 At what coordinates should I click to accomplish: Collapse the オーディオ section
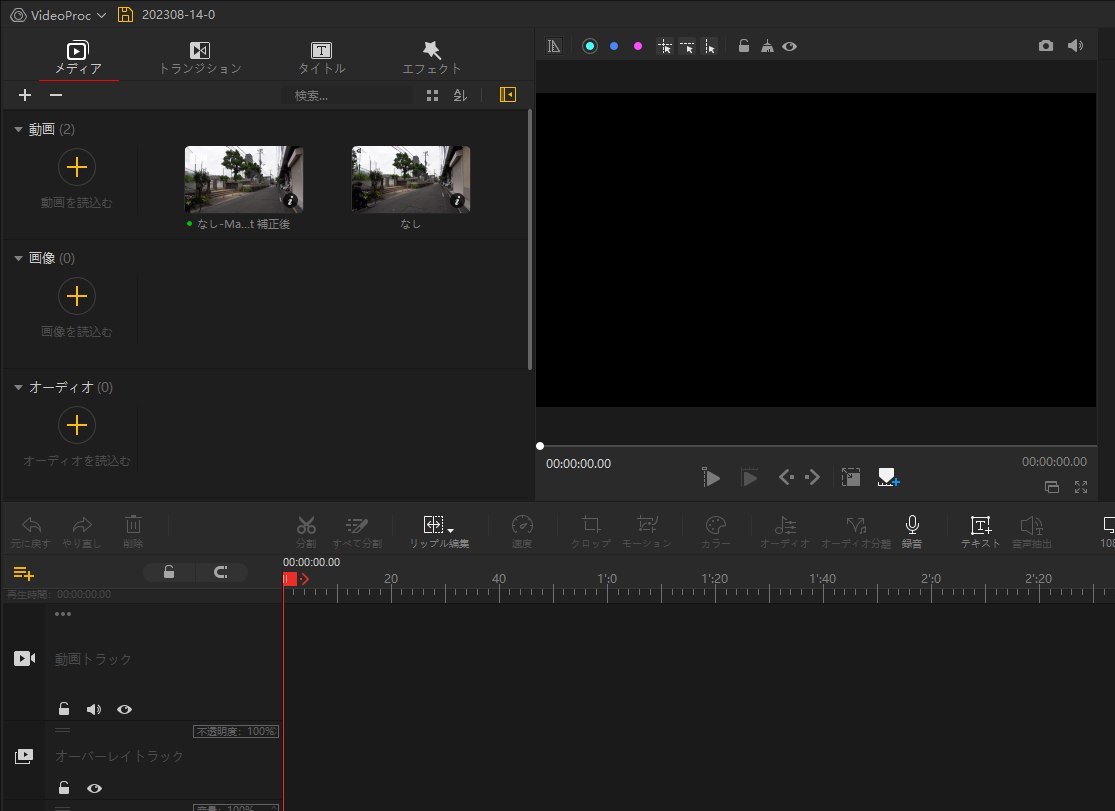coord(18,387)
